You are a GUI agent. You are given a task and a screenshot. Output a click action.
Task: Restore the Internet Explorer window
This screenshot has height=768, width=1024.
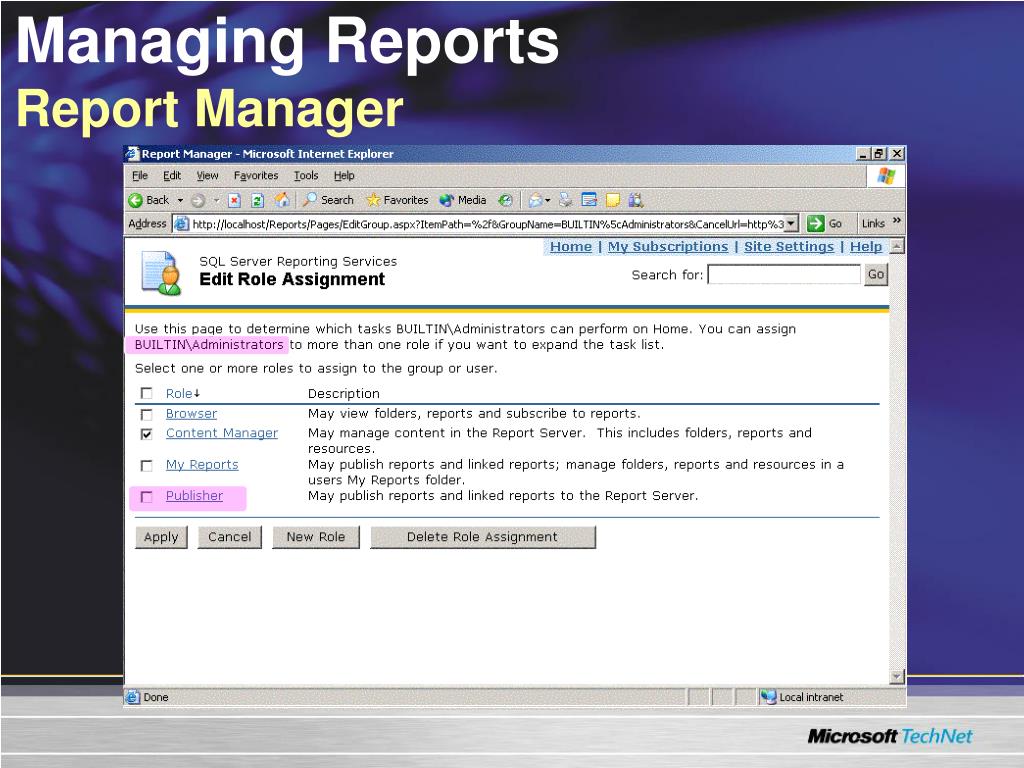click(x=879, y=153)
